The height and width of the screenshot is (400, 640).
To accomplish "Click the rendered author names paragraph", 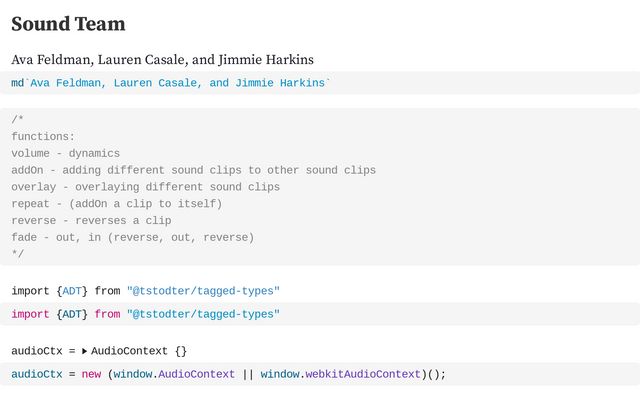I will pos(162,60).
